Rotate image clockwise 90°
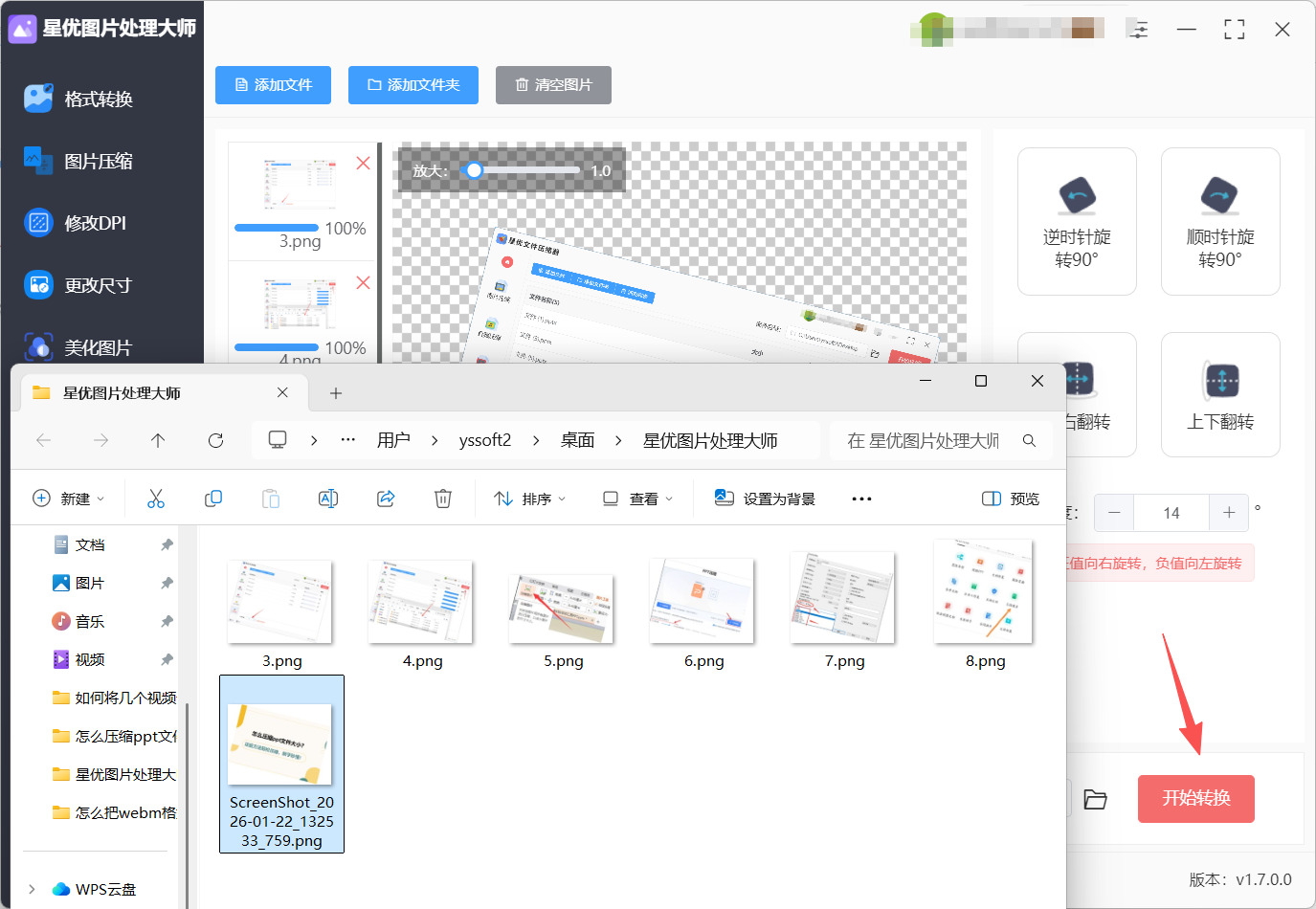 tap(1220, 221)
